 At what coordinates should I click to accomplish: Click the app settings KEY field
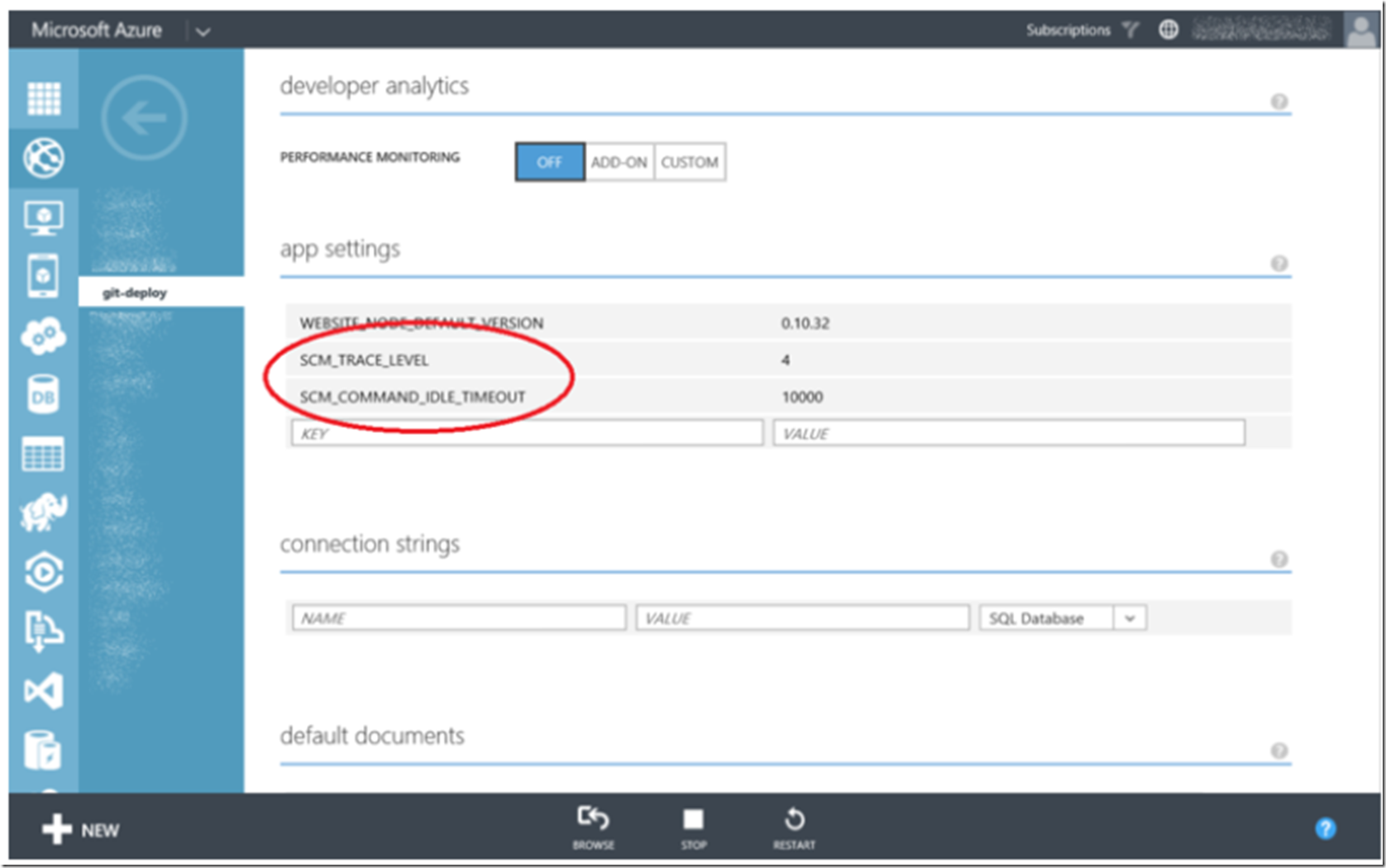(x=527, y=433)
